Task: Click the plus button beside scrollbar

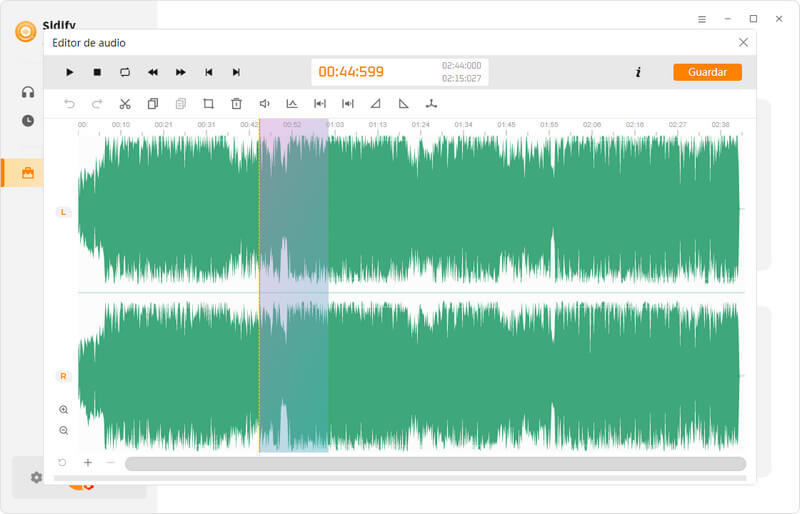Action: point(88,463)
